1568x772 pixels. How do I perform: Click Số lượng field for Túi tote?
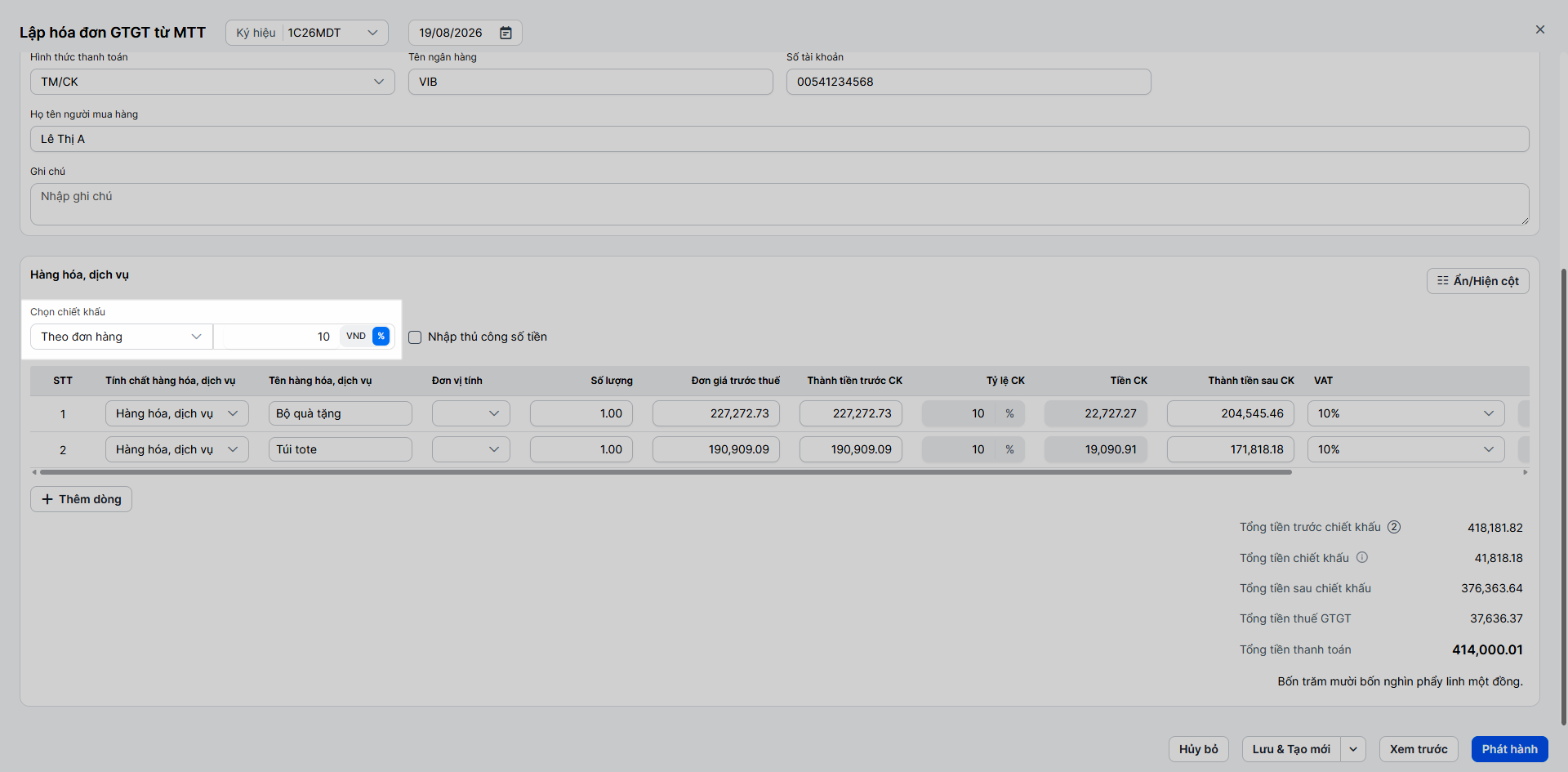click(581, 449)
